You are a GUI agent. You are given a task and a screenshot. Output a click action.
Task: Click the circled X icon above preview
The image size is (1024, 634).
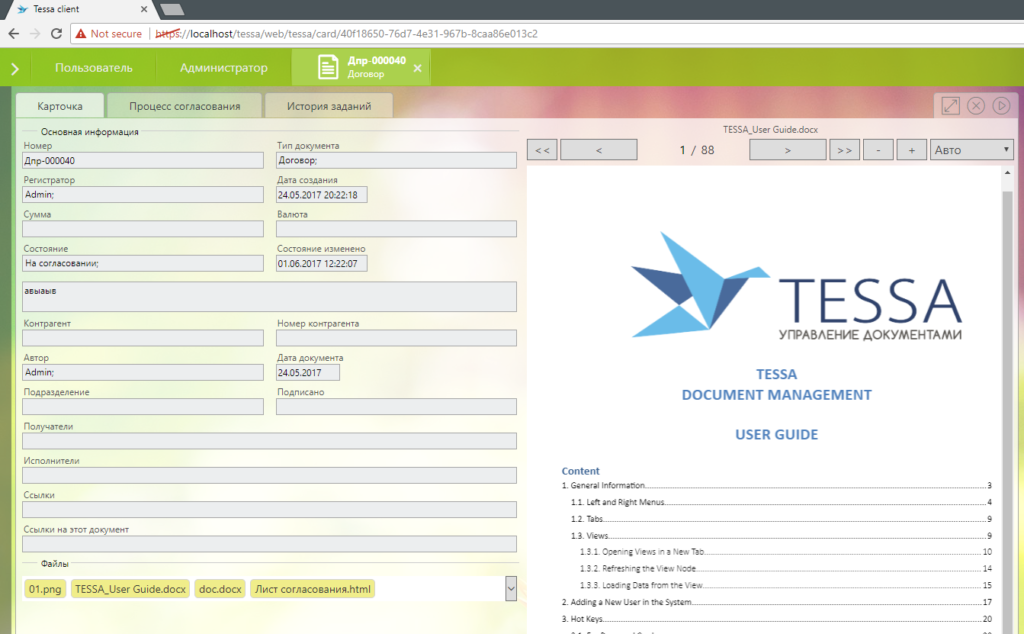coord(976,106)
